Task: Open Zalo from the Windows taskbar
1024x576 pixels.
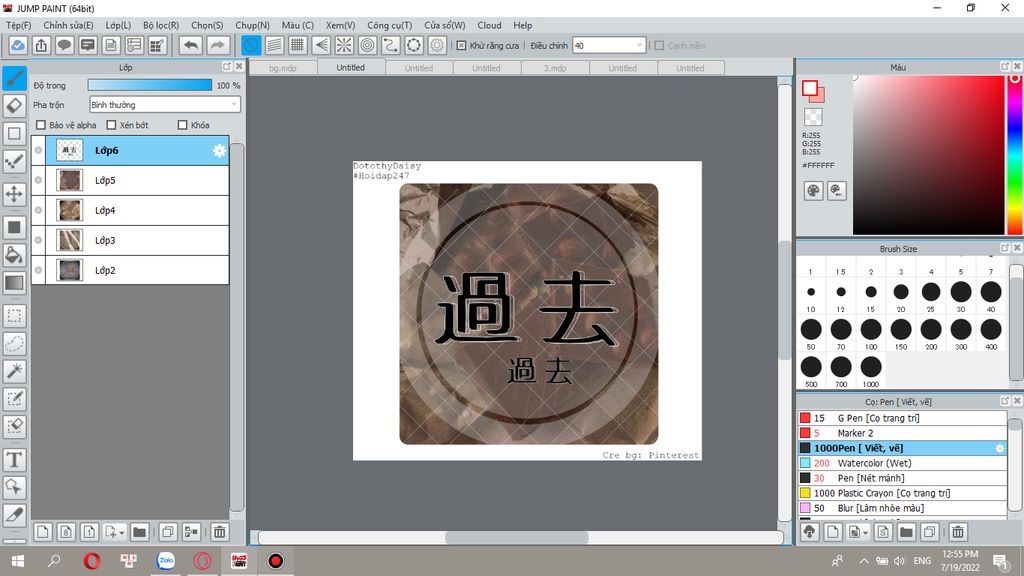Action: (166, 560)
